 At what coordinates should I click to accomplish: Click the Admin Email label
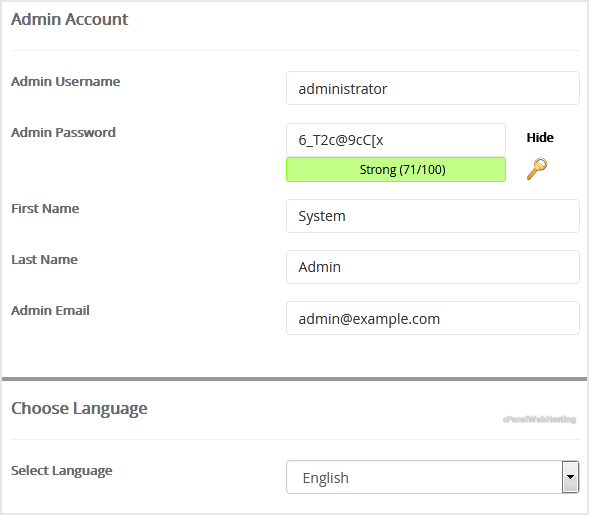pyautogui.click(x=50, y=311)
